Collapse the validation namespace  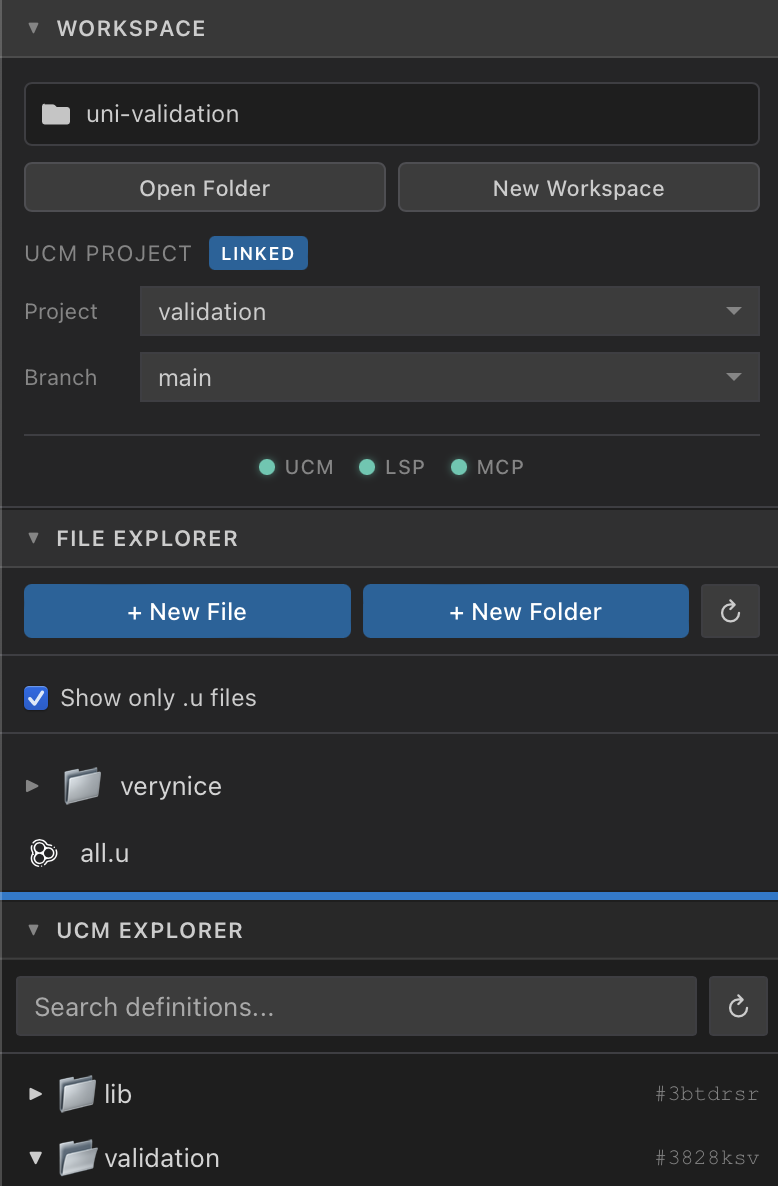coord(35,1158)
